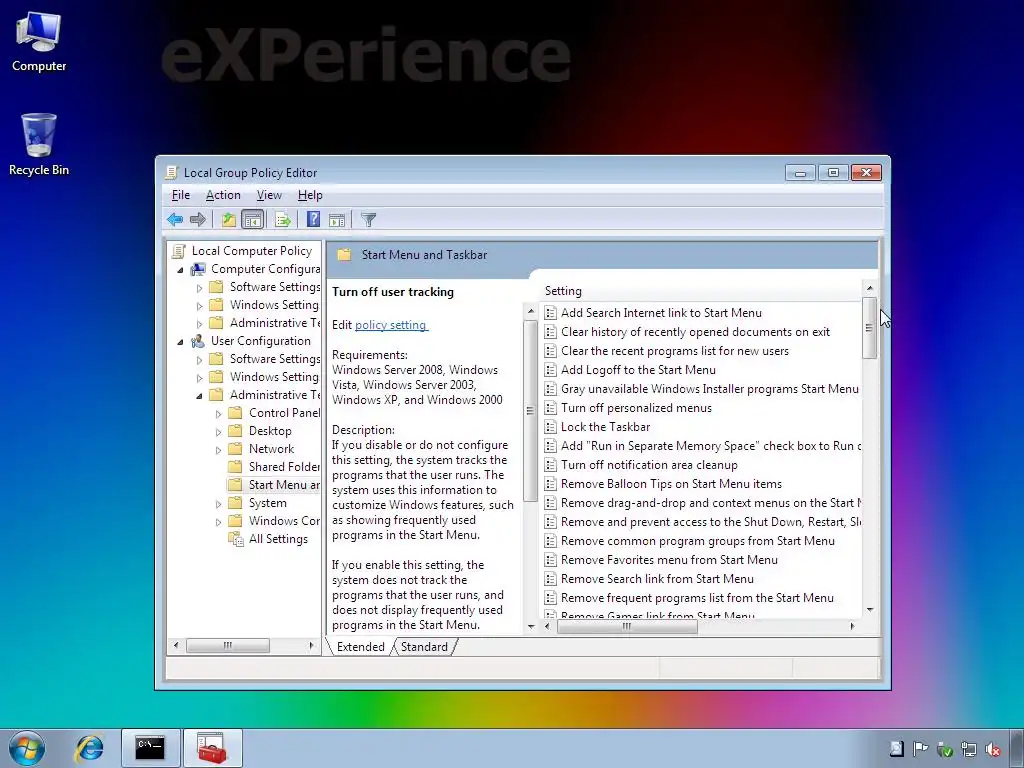Screen dimensions: 1024x768
Task: Click the Back arrow toolbar icon
Action: (x=174, y=219)
